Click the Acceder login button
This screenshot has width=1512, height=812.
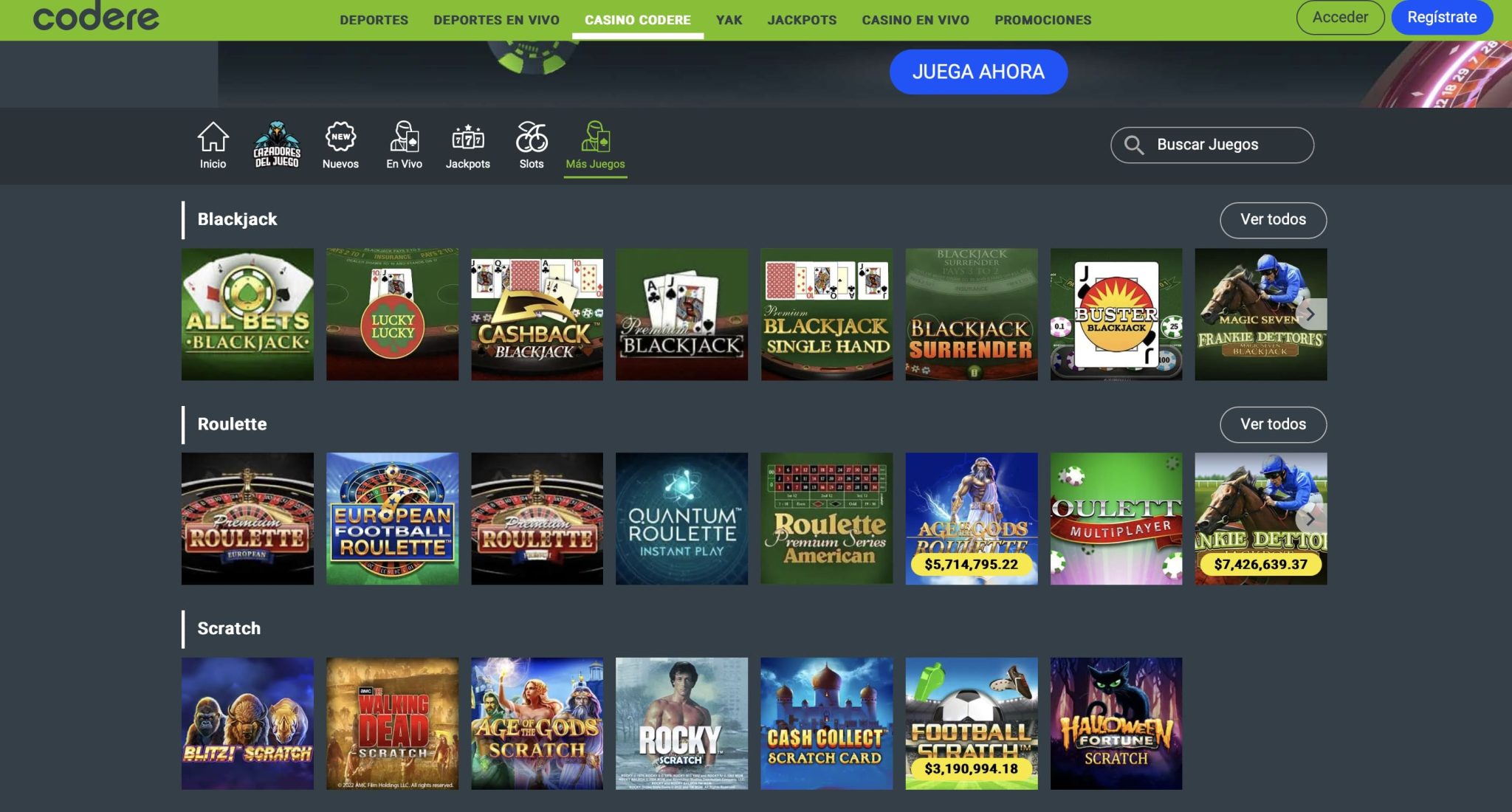(x=1340, y=17)
